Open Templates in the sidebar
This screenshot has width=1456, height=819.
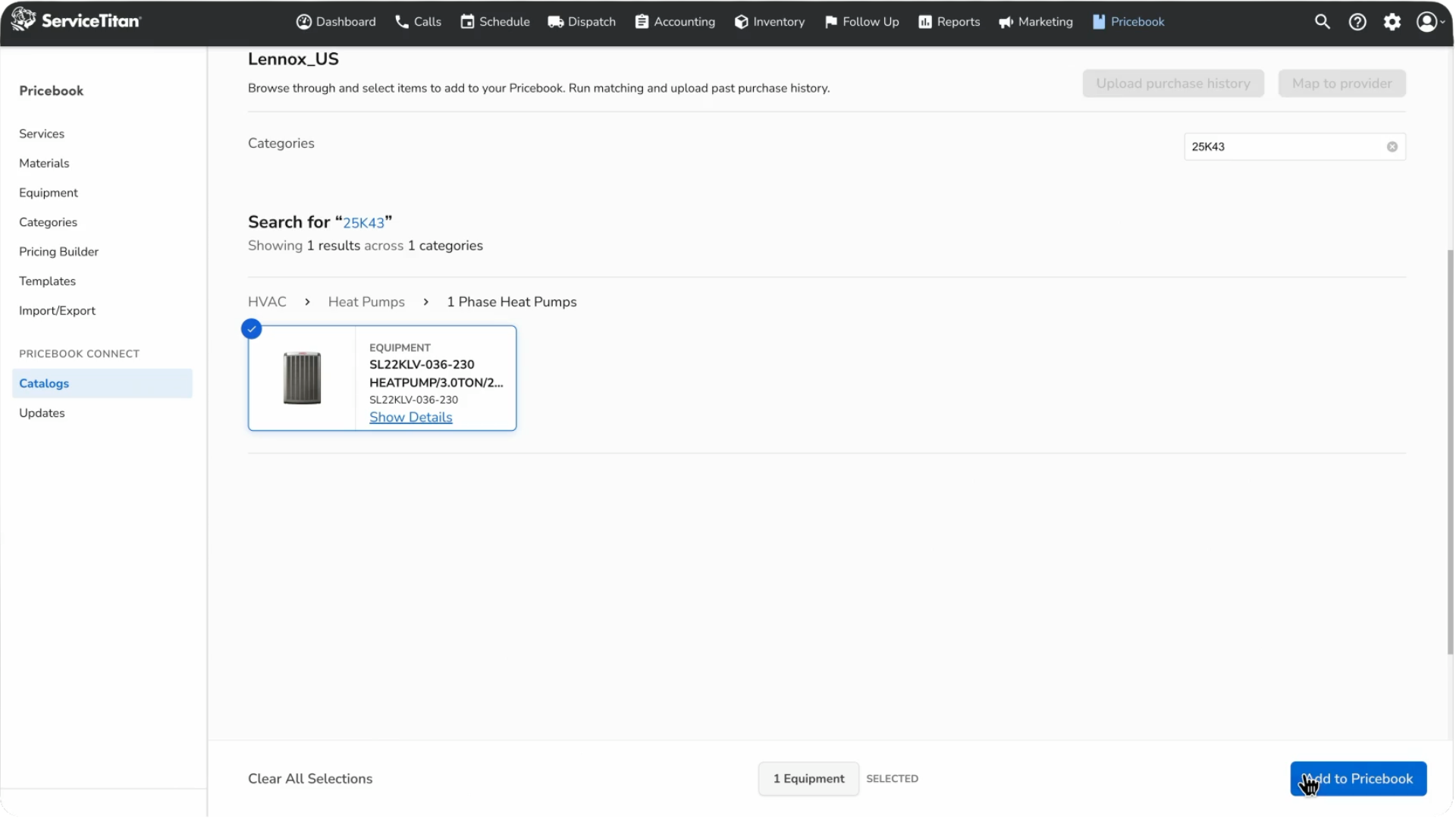tap(47, 282)
